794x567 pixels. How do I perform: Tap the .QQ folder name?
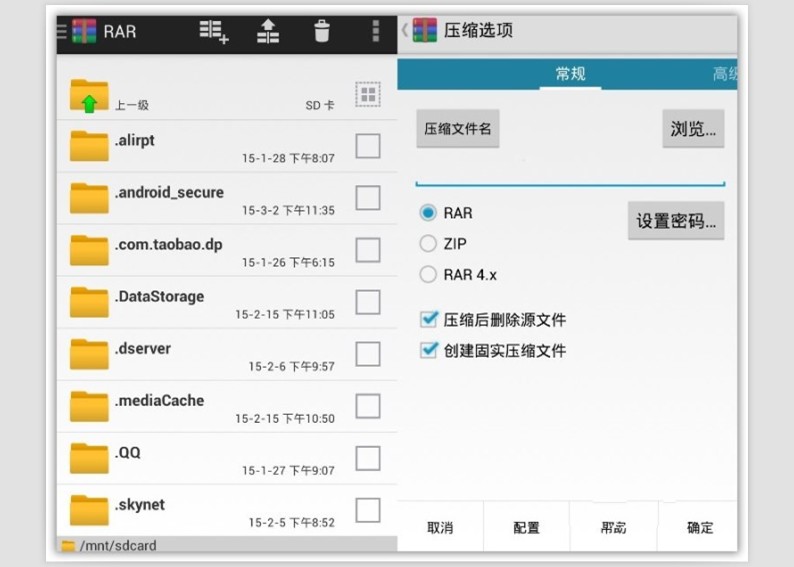tap(128, 453)
